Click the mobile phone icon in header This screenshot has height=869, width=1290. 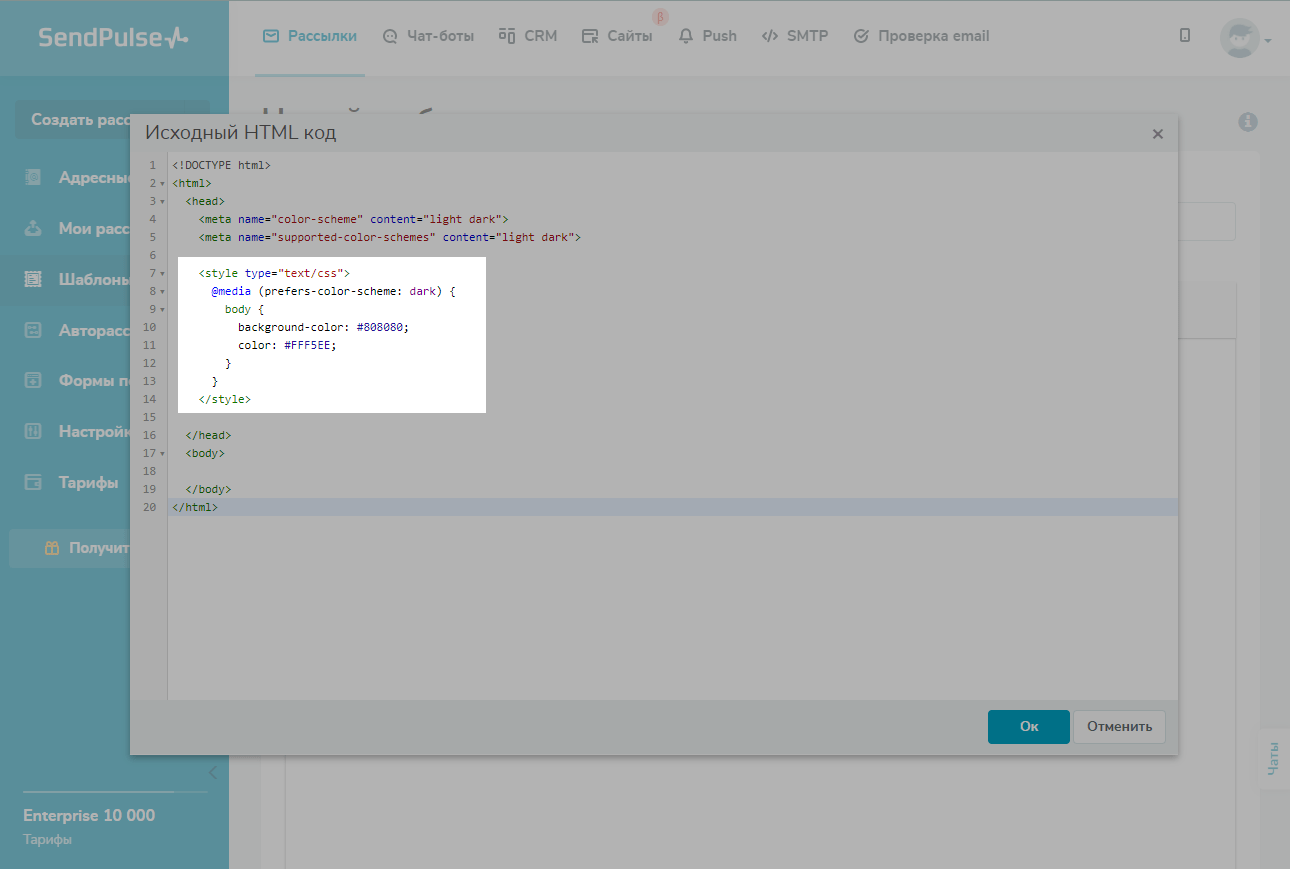pos(1185,35)
